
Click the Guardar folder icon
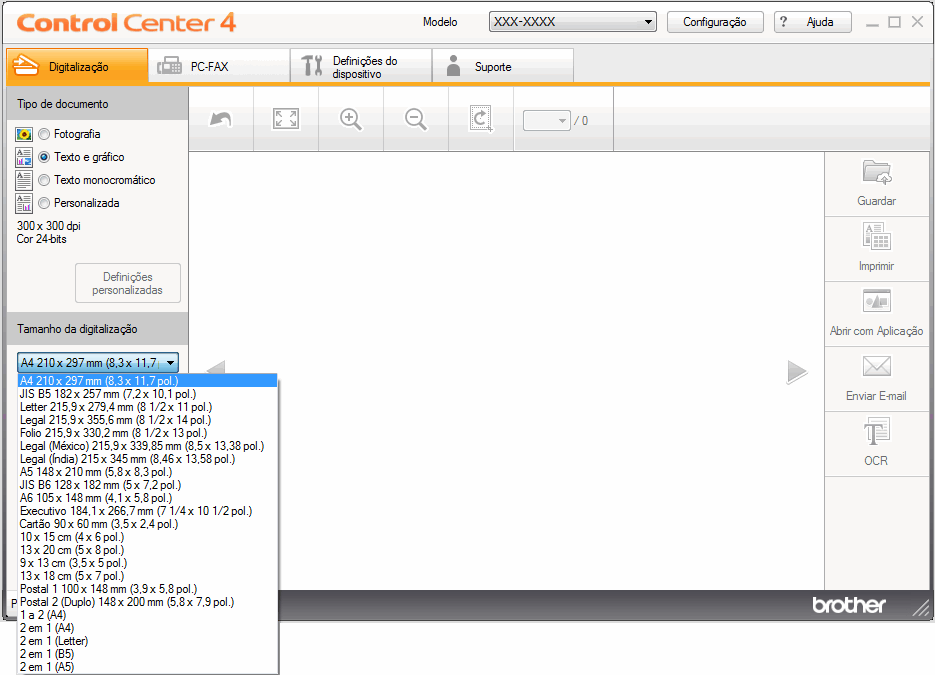(x=877, y=172)
